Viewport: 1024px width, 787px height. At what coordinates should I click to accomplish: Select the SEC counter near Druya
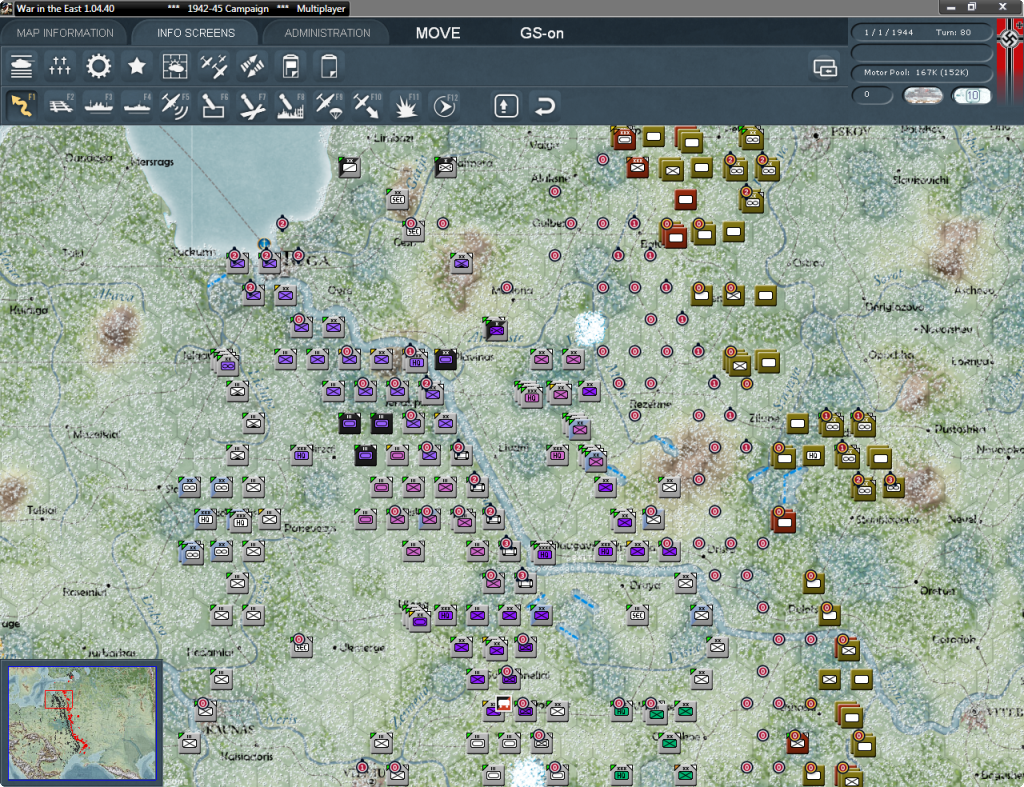pyautogui.click(x=637, y=615)
